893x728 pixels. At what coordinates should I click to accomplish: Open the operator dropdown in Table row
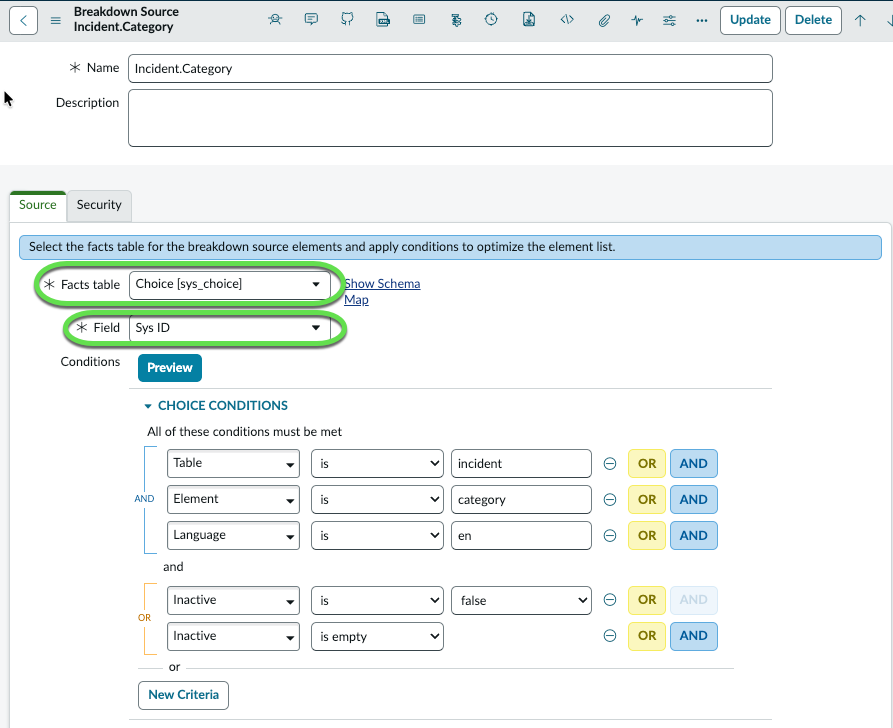pyautogui.click(x=377, y=464)
